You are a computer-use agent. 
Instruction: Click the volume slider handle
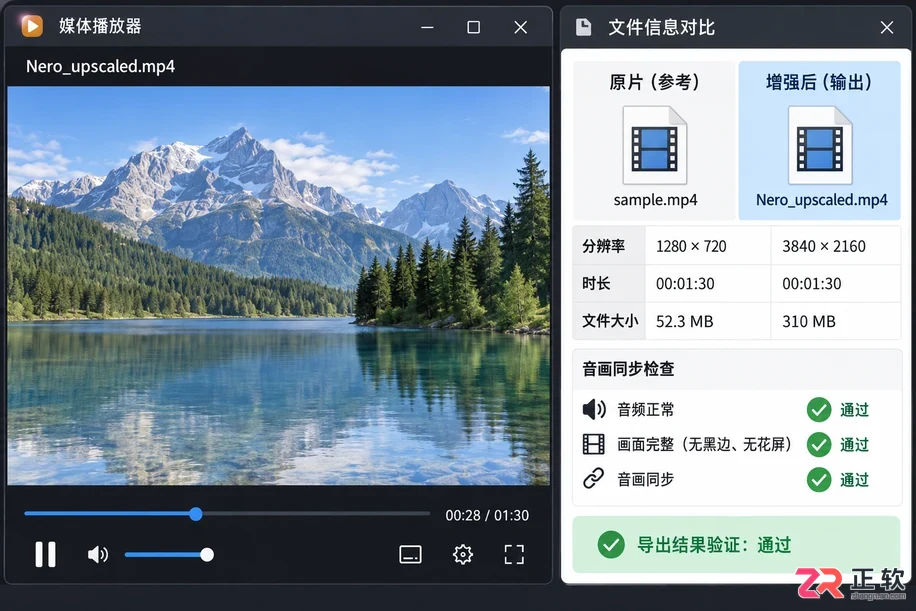[x=207, y=554]
